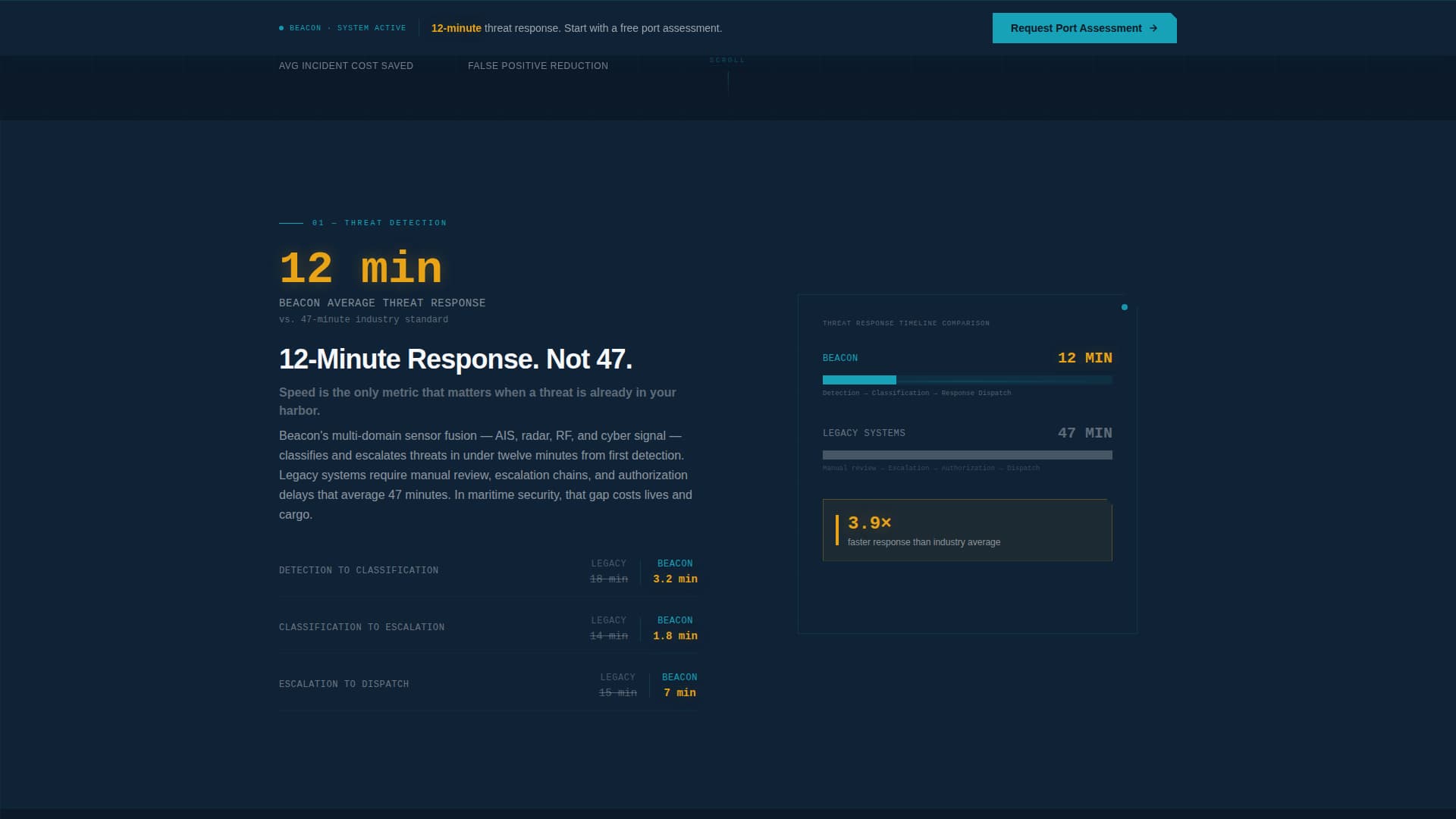Click the Legacy Systems 47 min bar
This screenshot has width=1456, height=819.
[x=967, y=455]
